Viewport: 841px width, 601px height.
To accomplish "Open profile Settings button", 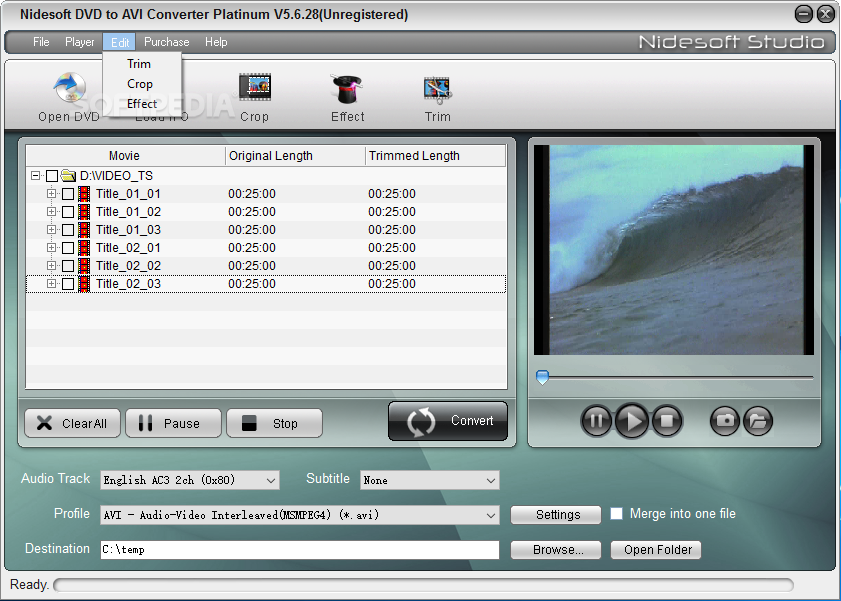I will (556, 515).
